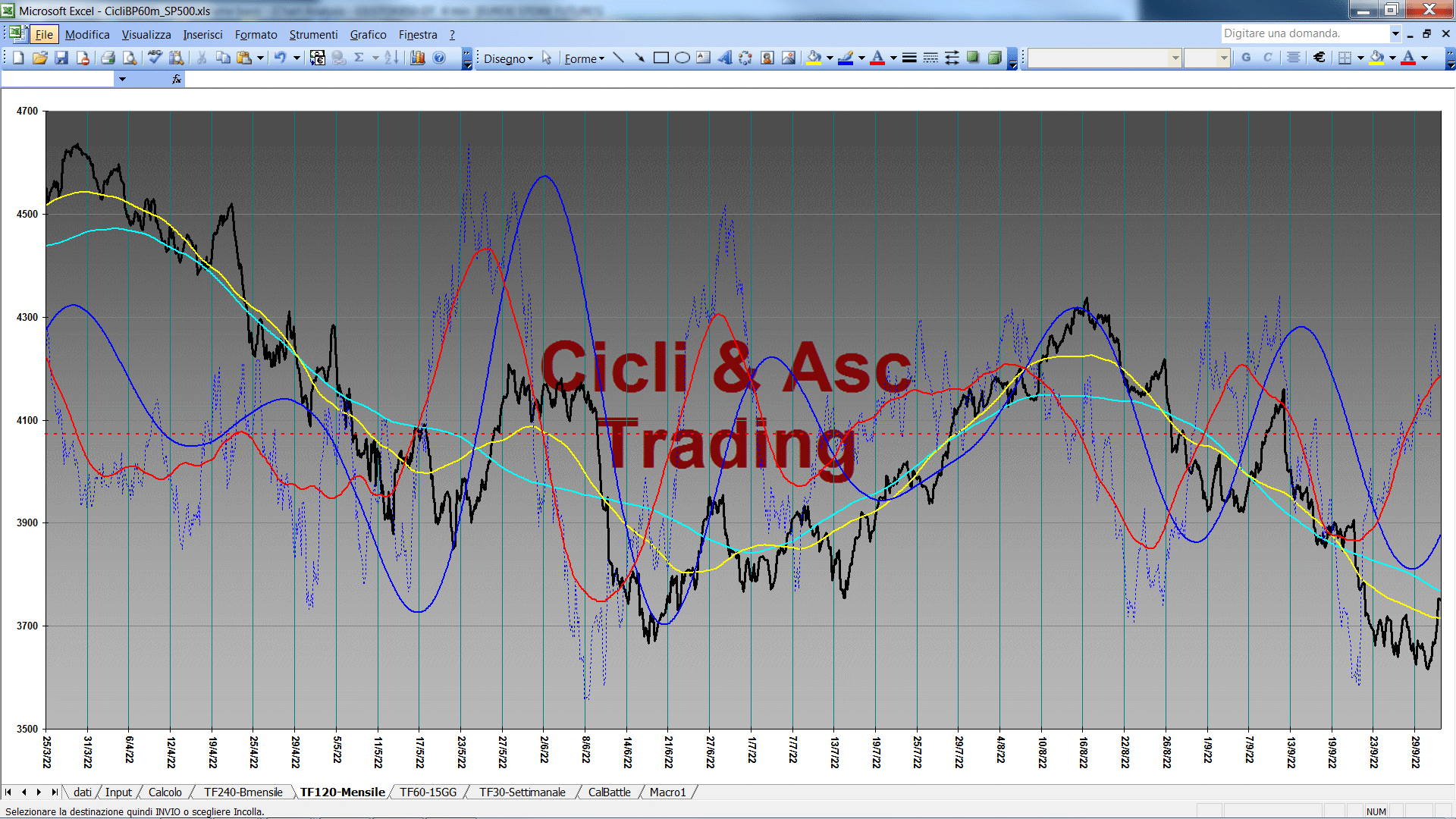This screenshot has height=819, width=1456.
Task: Expand the Borders dropdown arrow
Action: click(x=1360, y=58)
